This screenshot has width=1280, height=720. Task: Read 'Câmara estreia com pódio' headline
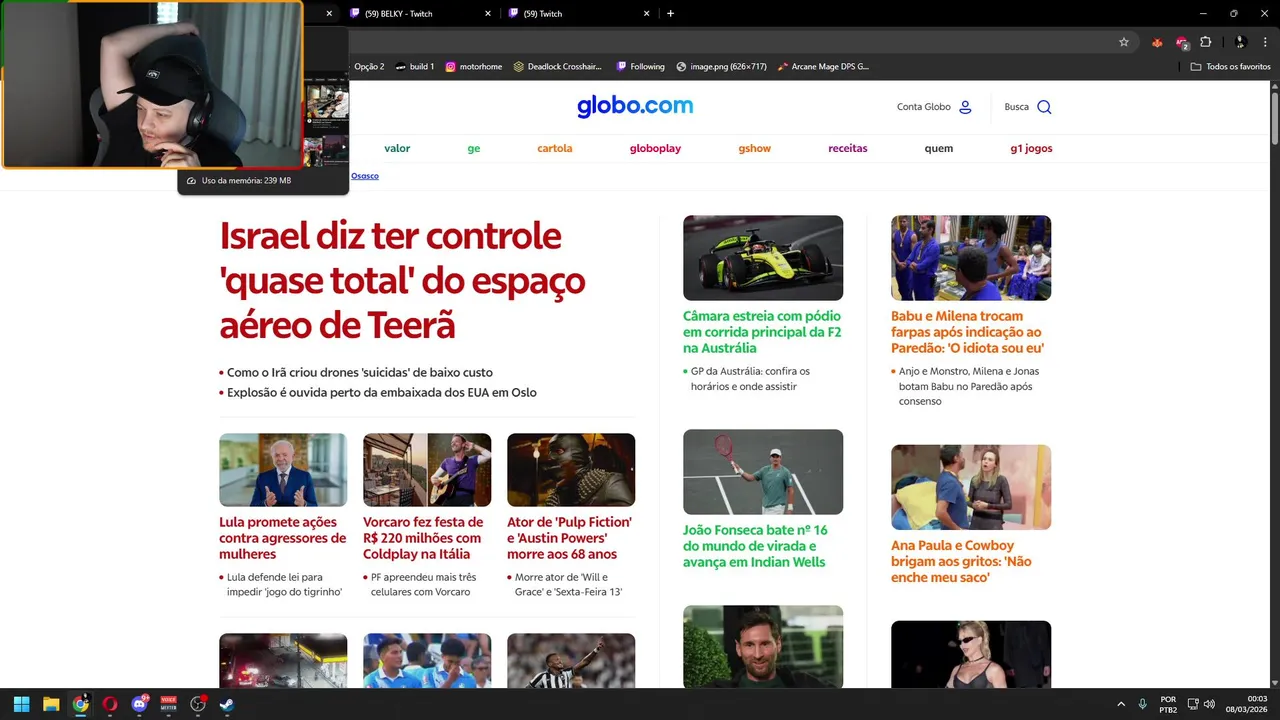tap(762, 332)
